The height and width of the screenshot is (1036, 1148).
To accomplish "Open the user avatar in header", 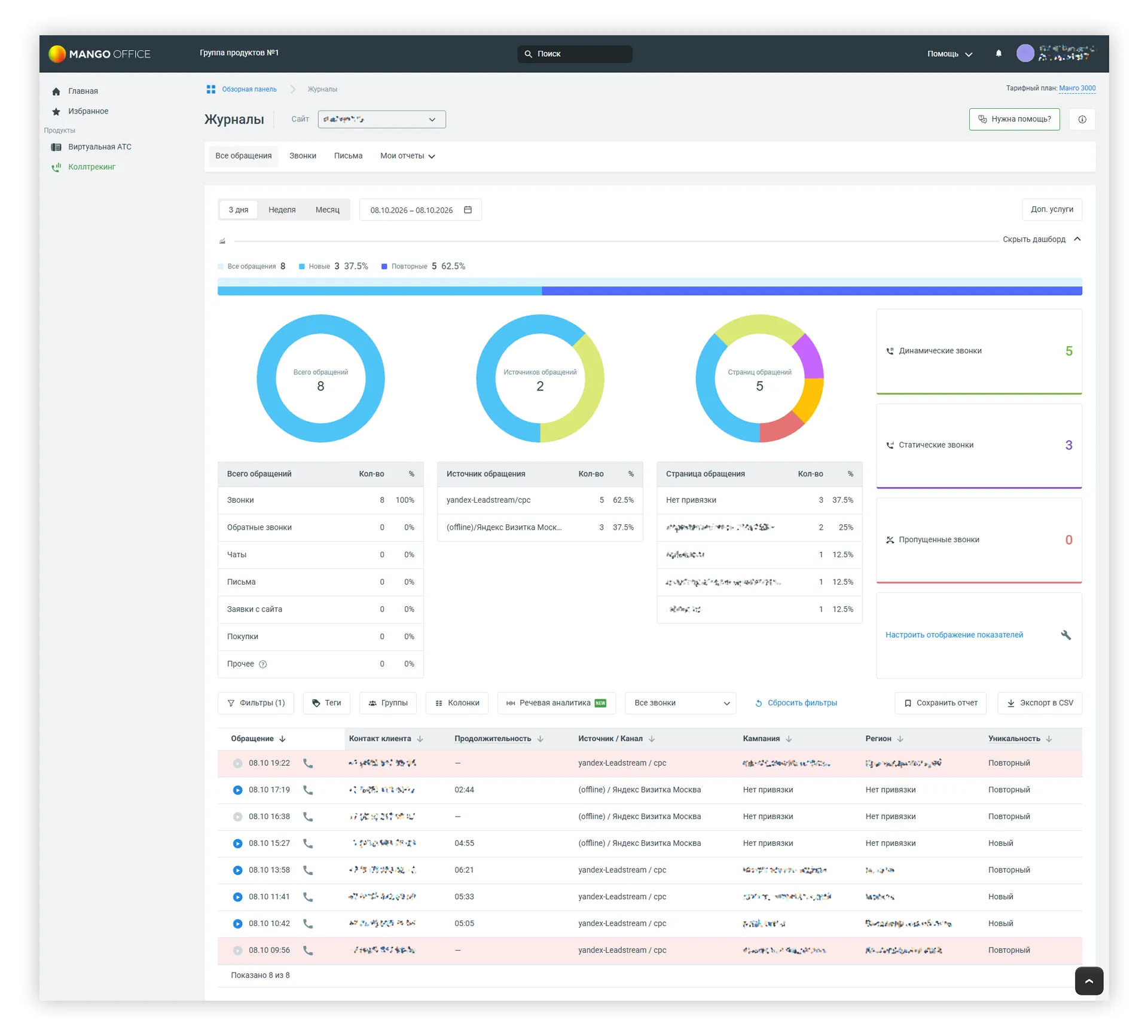I will 1025,53.
